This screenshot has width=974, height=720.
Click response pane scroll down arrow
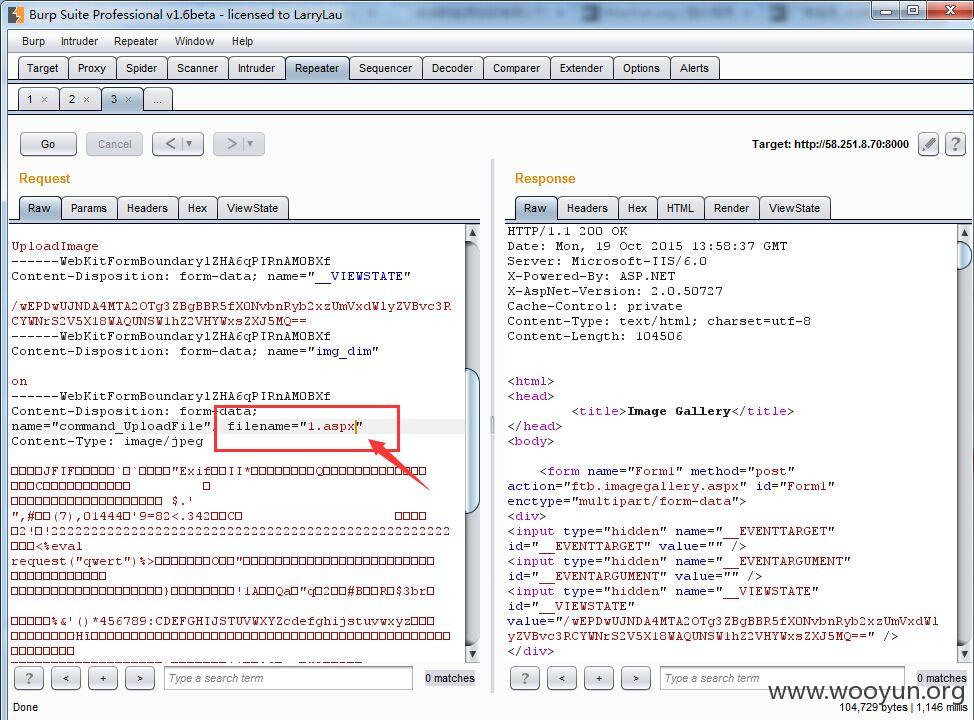[x=965, y=654]
